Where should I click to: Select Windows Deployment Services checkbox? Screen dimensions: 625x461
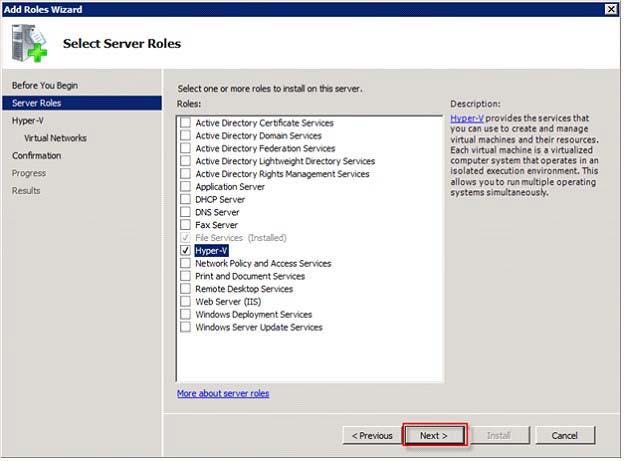185,314
